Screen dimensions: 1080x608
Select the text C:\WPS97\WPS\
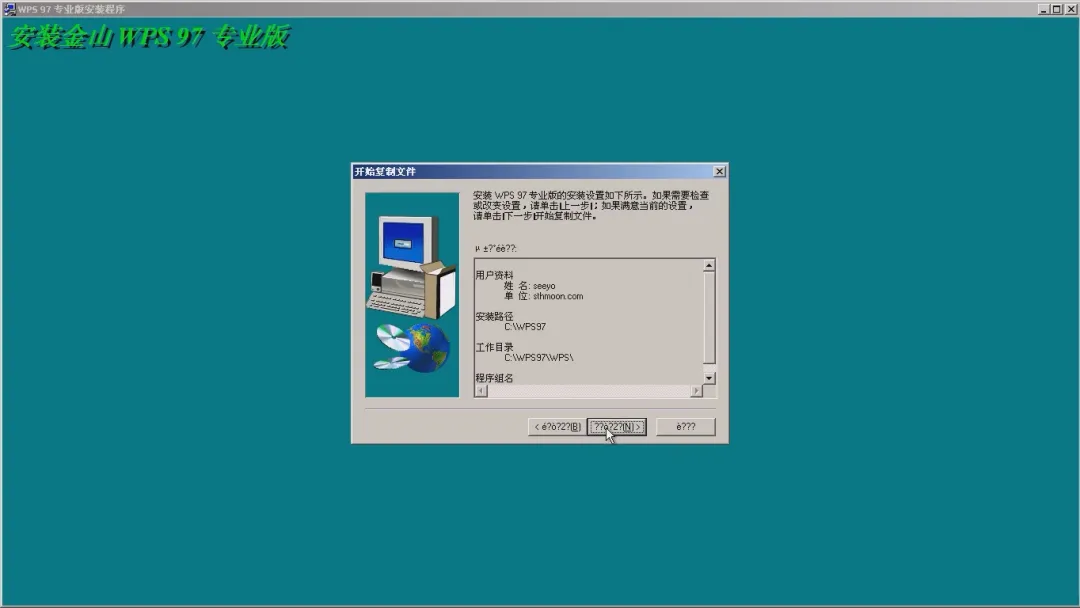[x=539, y=357]
